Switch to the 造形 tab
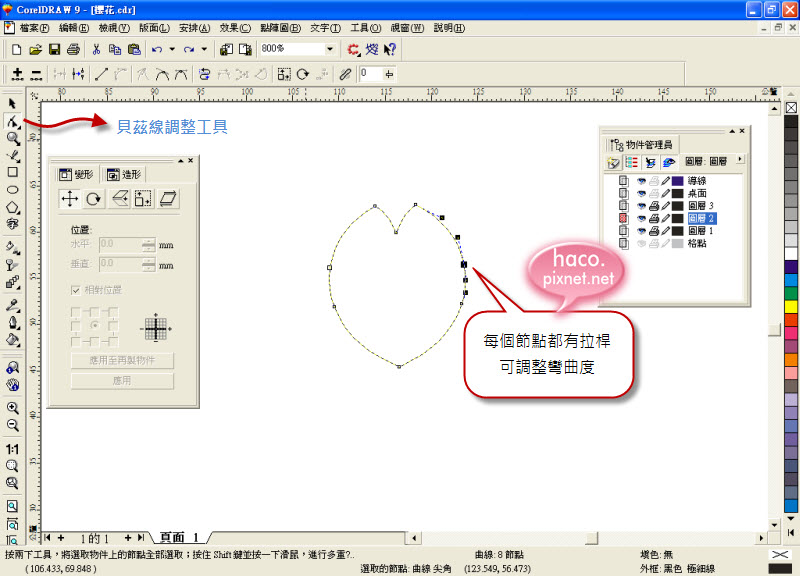Image resolution: width=800 pixels, height=576 pixels. coord(123,174)
